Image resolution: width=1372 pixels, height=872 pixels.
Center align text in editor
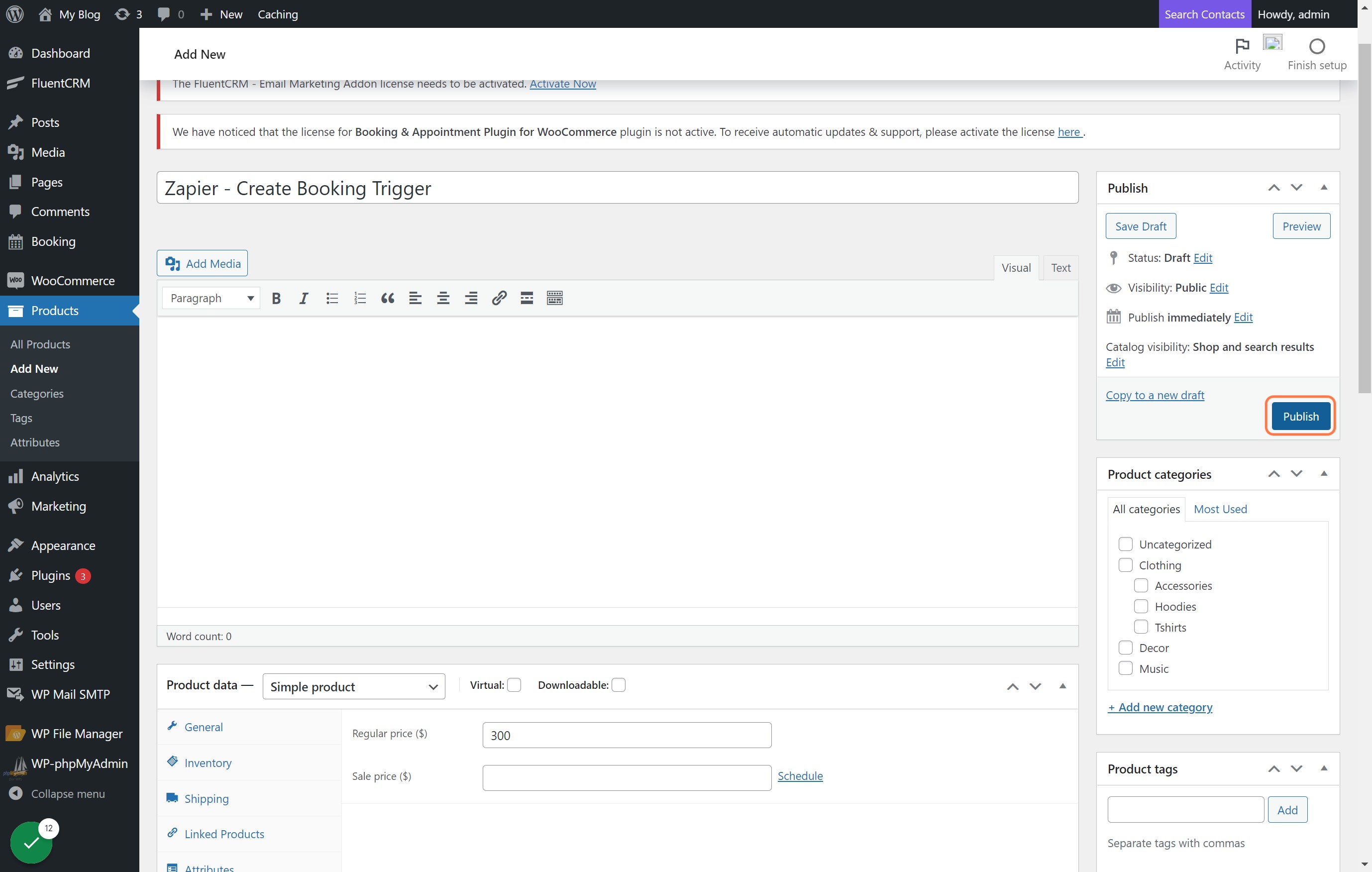click(443, 298)
